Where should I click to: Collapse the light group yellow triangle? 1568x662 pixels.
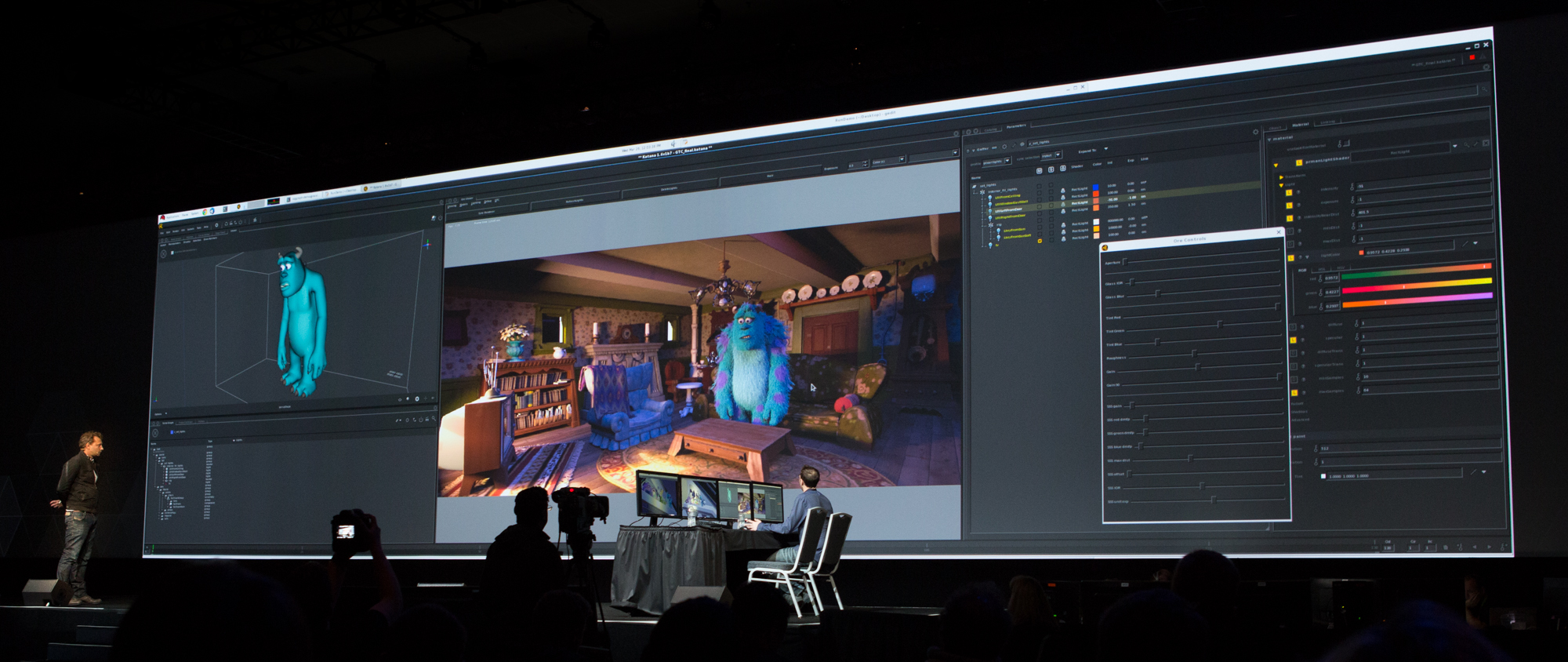click(1281, 185)
